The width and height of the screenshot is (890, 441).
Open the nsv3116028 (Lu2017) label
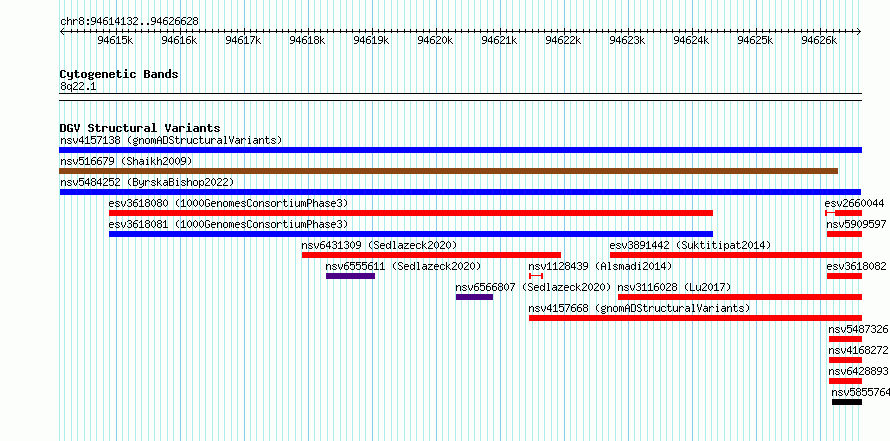pyautogui.click(x=674, y=287)
